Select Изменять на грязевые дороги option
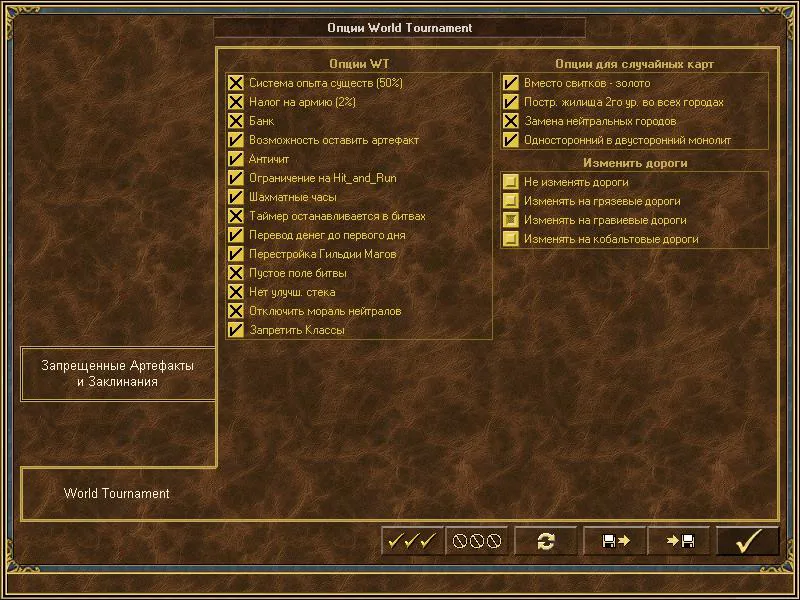This screenshot has height=600, width=800. pyautogui.click(x=511, y=201)
